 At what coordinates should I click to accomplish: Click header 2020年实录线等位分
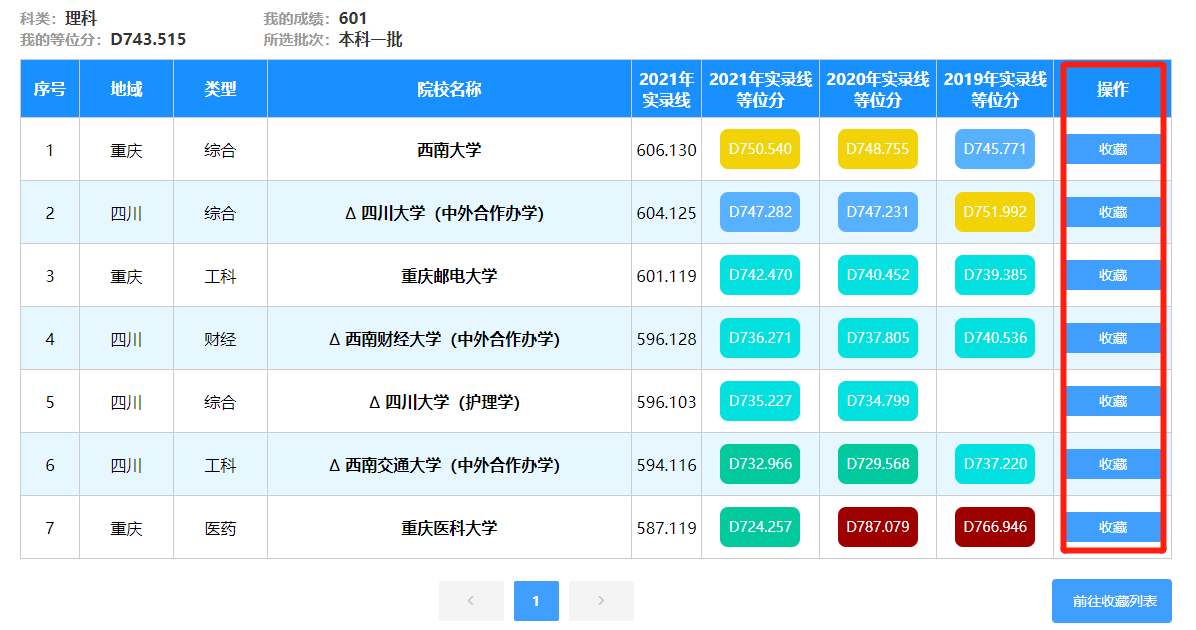point(878,89)
